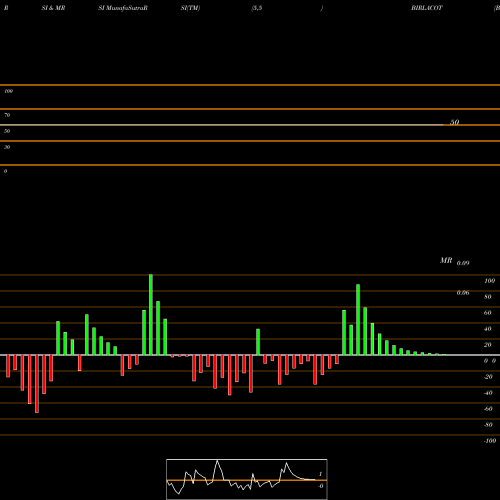The image size is (500, 500).
Task: Click the BIRLACOT symbol label
Action: [427, 8]
